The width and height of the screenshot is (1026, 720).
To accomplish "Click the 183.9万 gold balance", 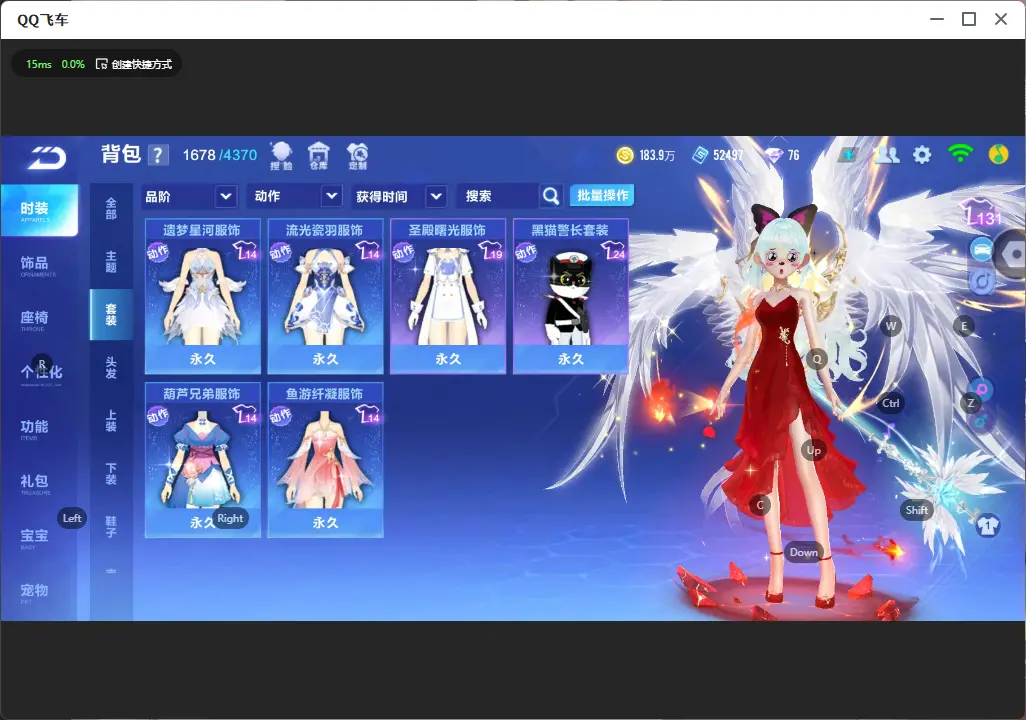I will tap(657, 156).
